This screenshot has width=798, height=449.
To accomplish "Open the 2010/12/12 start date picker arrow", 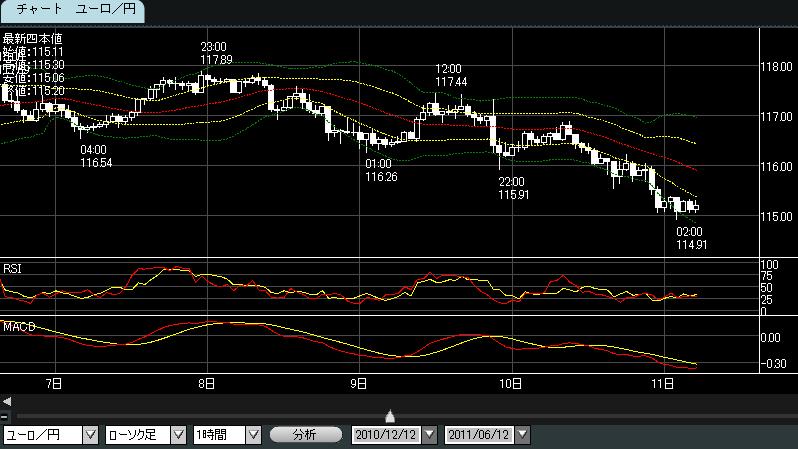I will pos(430,435).
